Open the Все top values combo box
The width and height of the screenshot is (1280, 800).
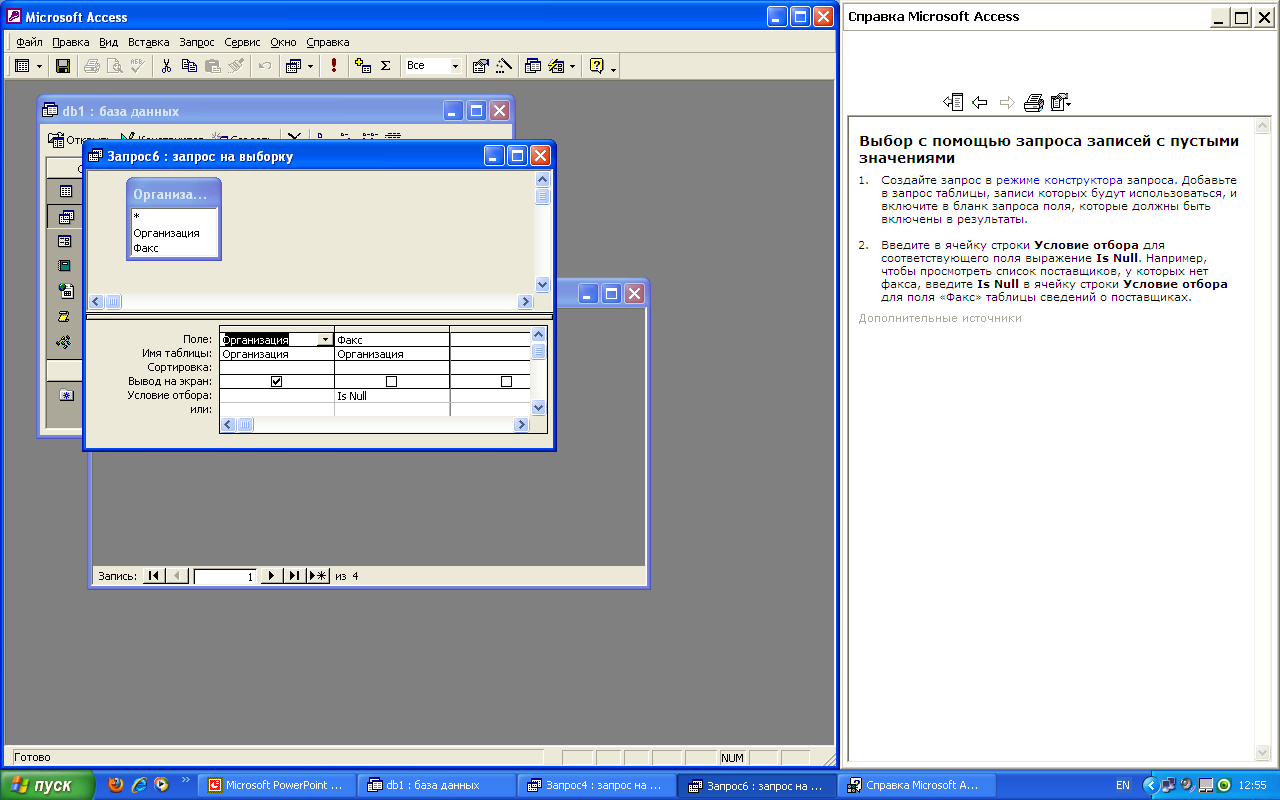pos(433,66)
